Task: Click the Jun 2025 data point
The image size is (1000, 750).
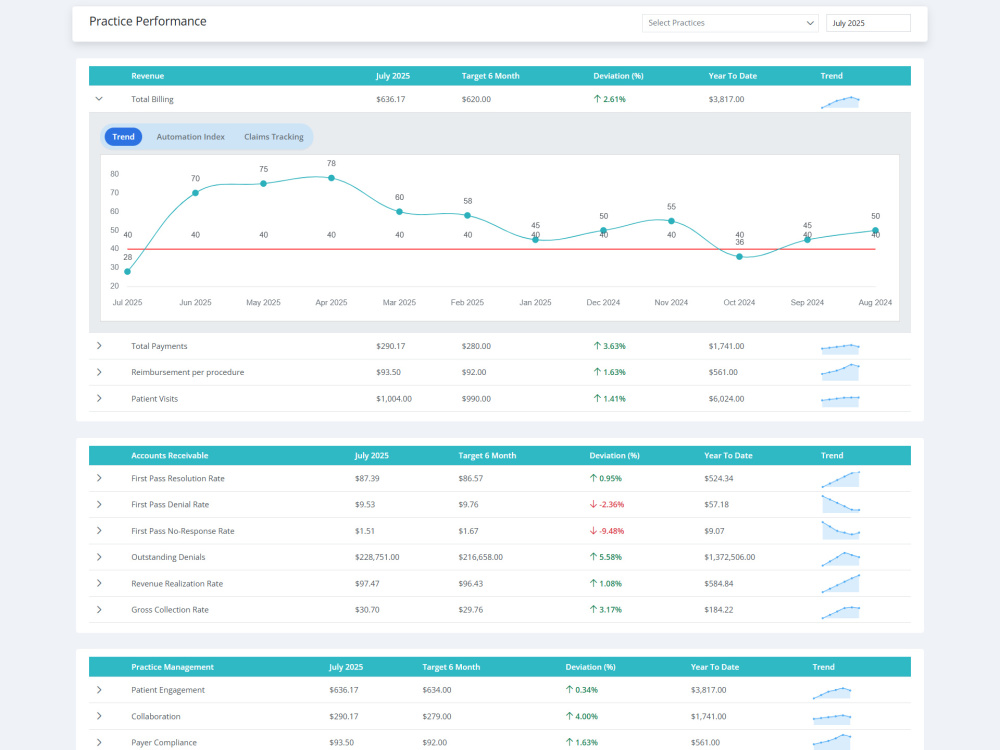Action: (195, 193)
